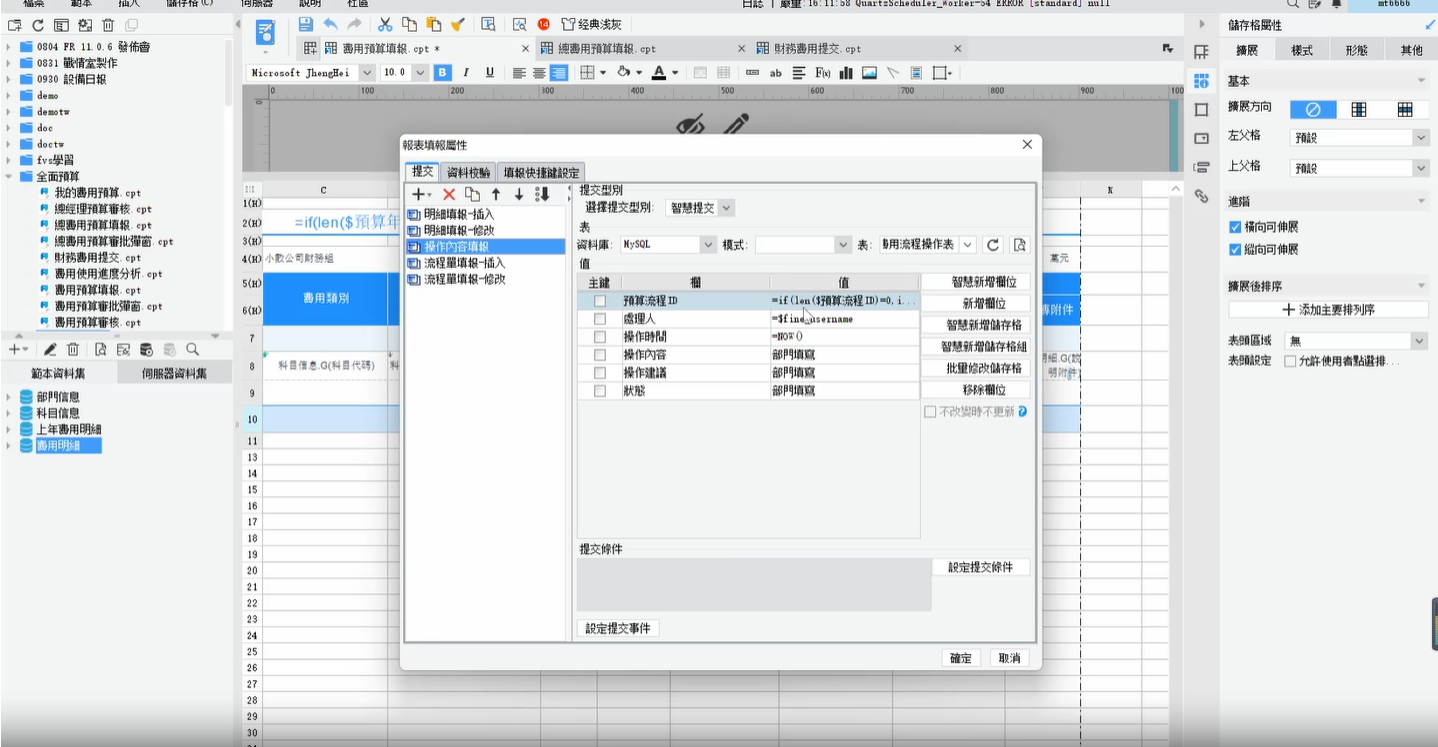This screenshot has width=1438, height=747.
Task: Edit selected dataset with pencil icon
Action: tap(50, 349)
